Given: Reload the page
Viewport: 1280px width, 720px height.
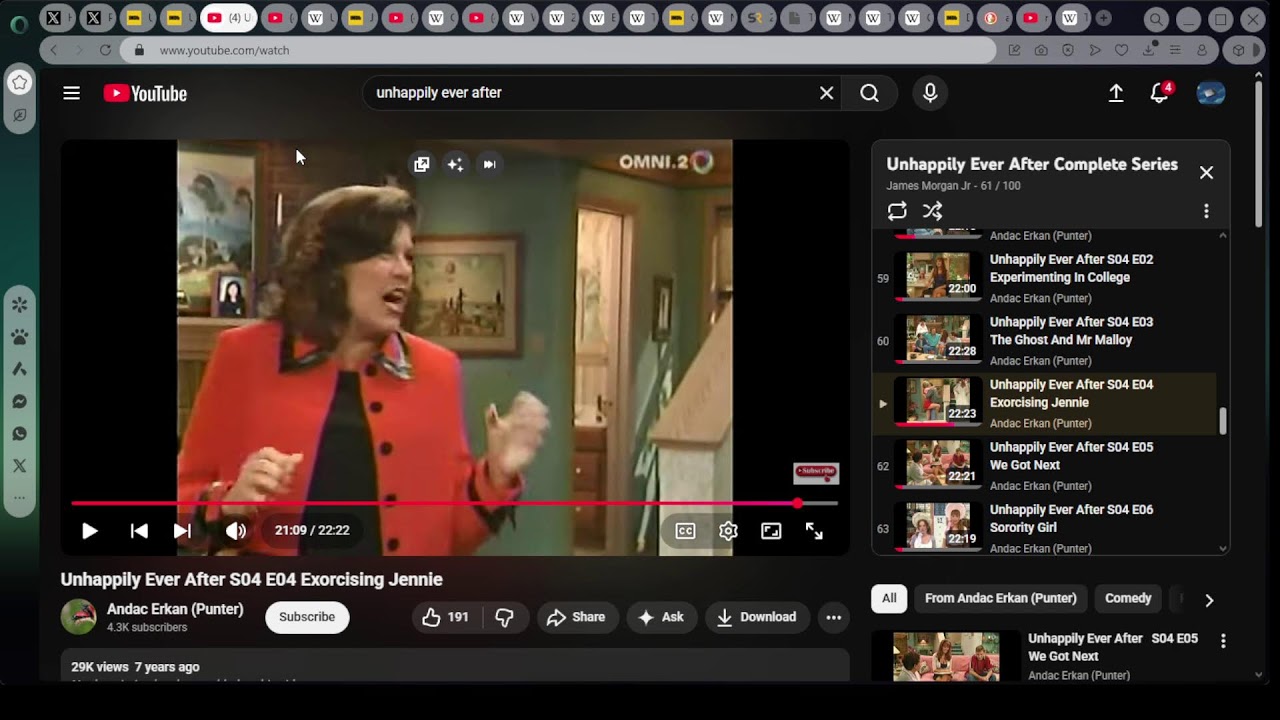Looking at the screenshot, I should click(x=105, y=50).
